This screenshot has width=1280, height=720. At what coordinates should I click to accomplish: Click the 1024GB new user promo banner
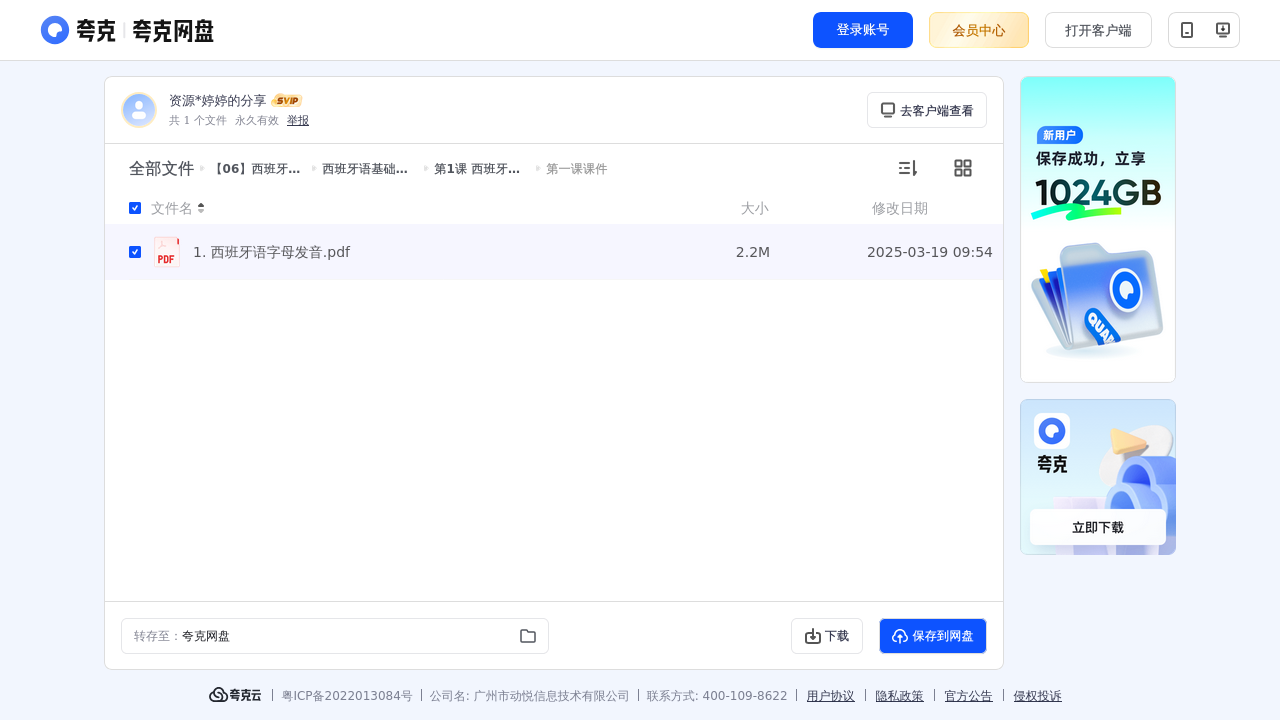1098,229
